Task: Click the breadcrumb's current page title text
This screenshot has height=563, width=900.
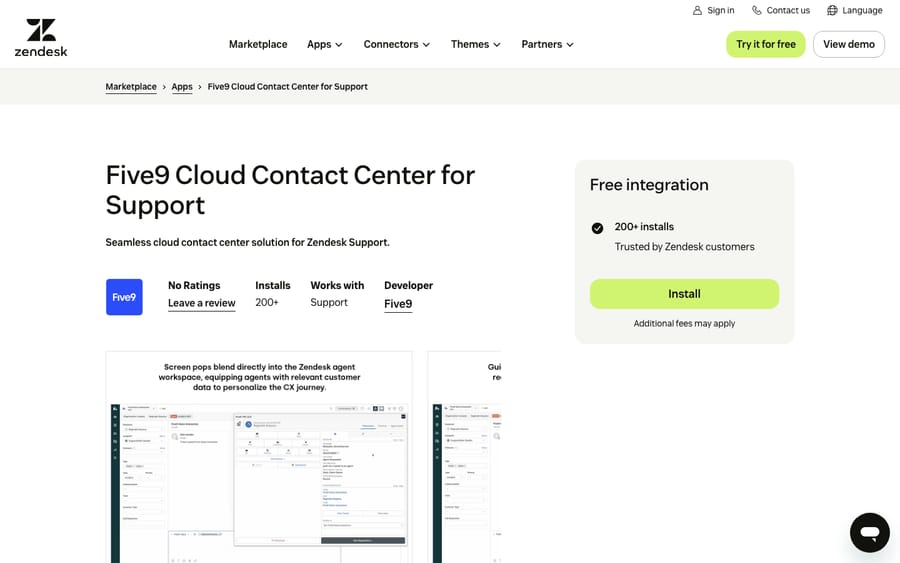Action: 288,87
